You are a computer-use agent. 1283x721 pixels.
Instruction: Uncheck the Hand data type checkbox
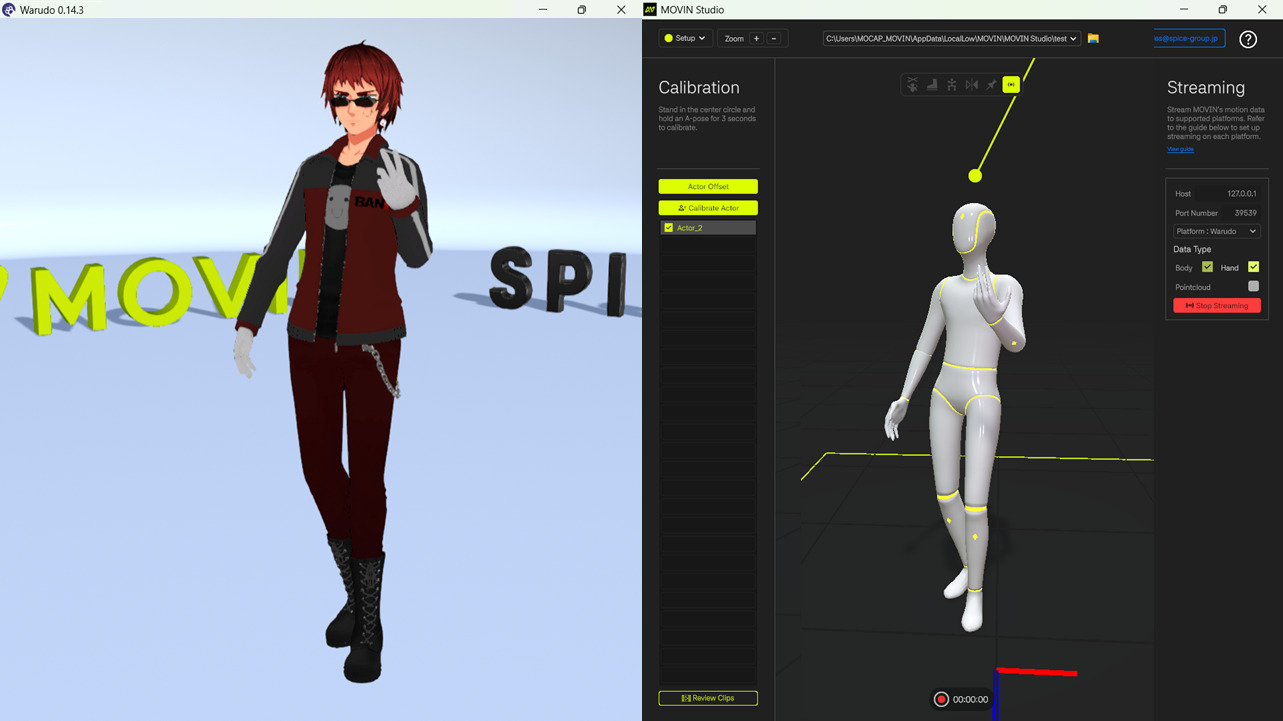point(1253,267)
